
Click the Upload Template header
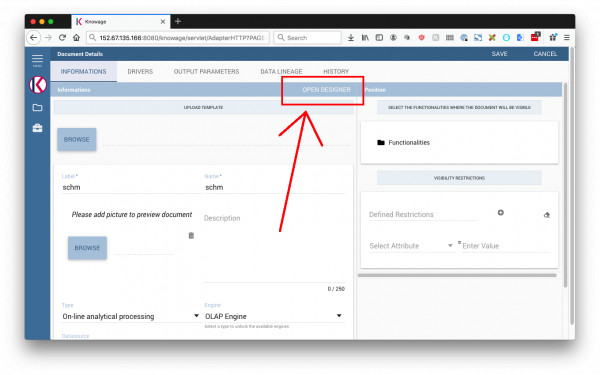[203, 108]
